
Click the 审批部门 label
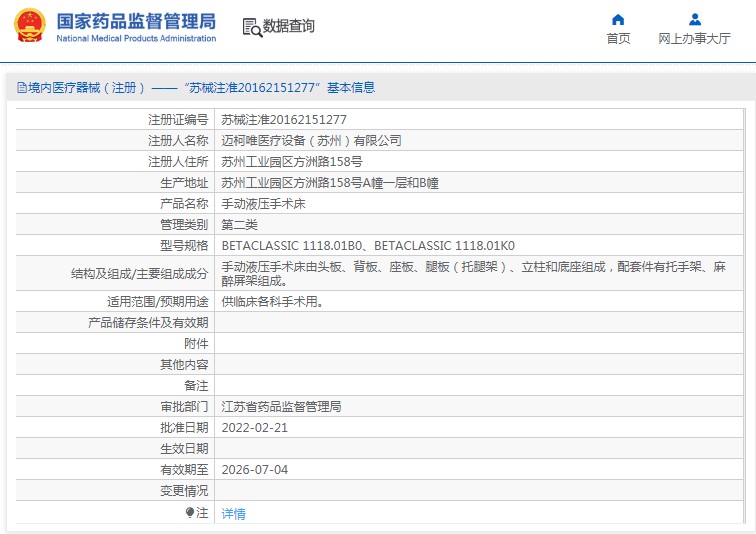pyautogui.click(x=184, y=407)
